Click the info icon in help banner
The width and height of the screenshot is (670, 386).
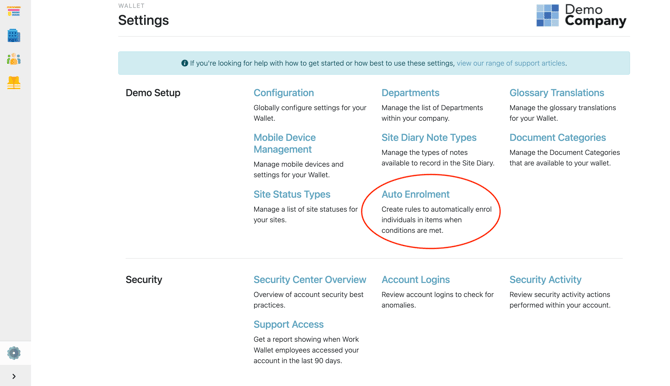point(185,63)
